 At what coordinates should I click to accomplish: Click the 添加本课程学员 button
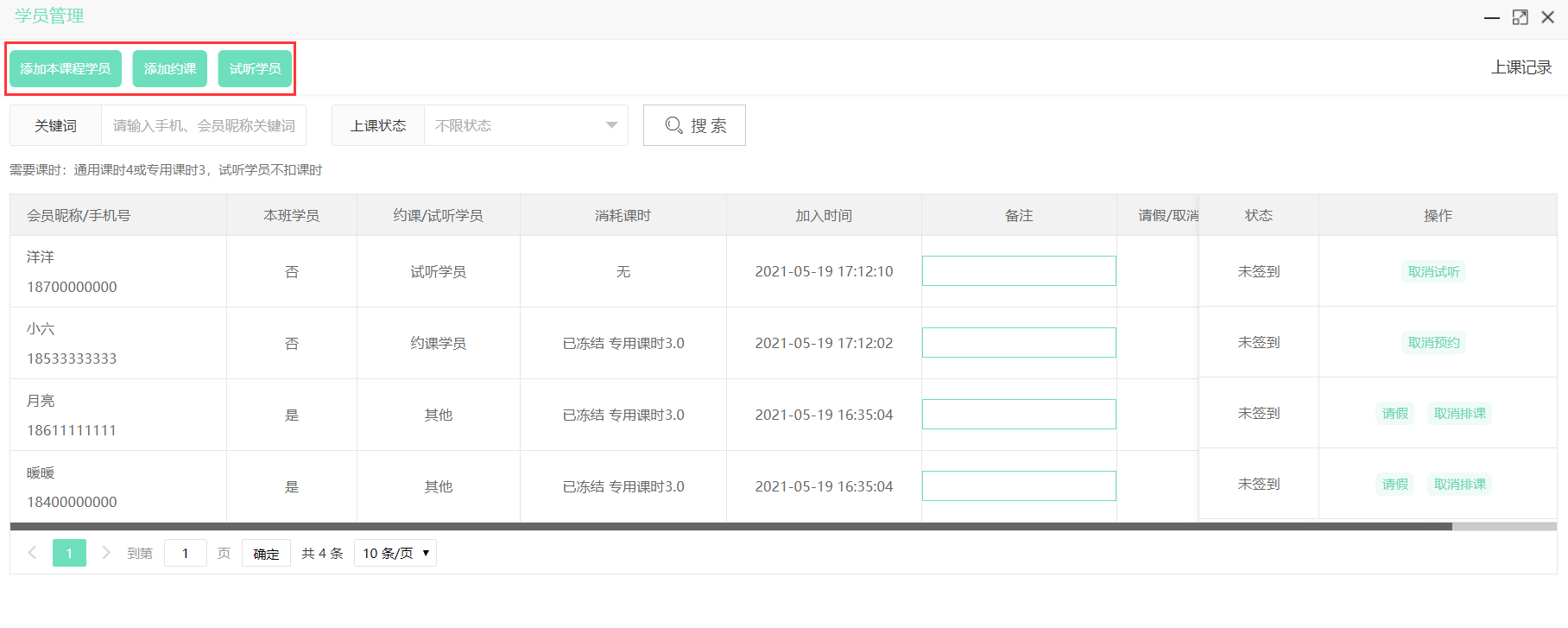pyautogui.click(x=66, y=68)
